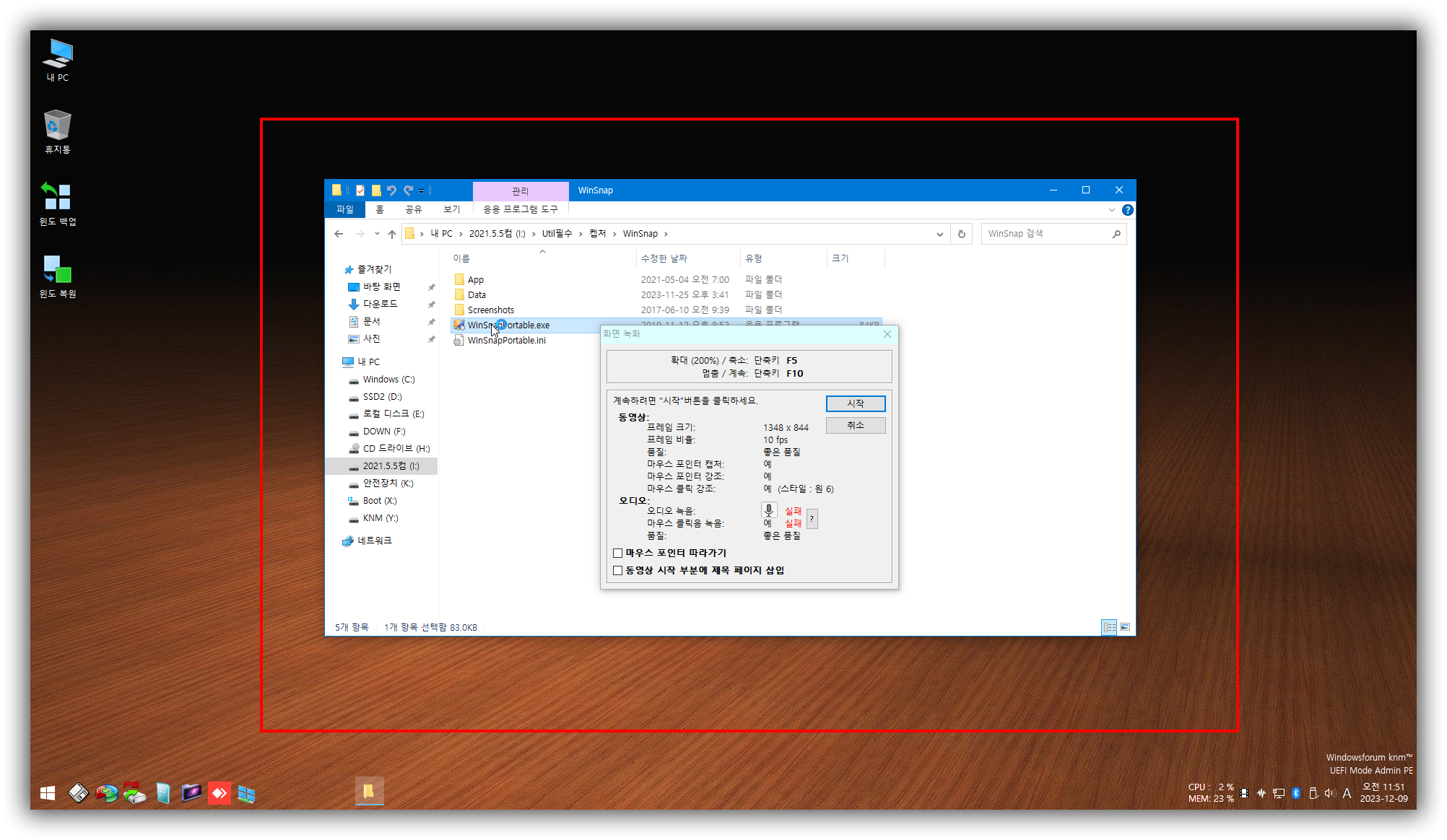Select the 관리 contextual tab
Screen dimensions: 1447x840
[x=520, y=191]
